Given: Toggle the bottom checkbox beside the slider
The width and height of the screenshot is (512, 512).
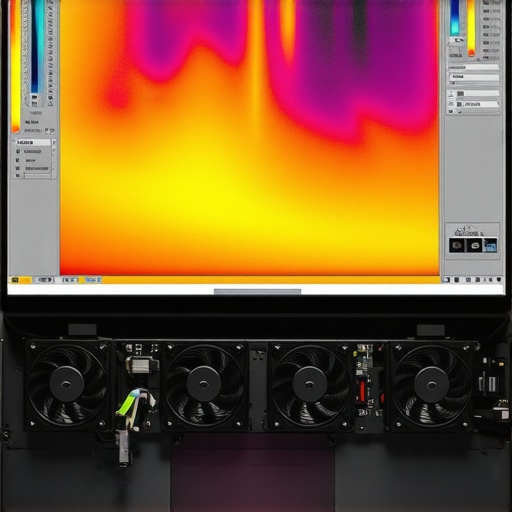Looking at the screenshot, I should click(18, 176).
